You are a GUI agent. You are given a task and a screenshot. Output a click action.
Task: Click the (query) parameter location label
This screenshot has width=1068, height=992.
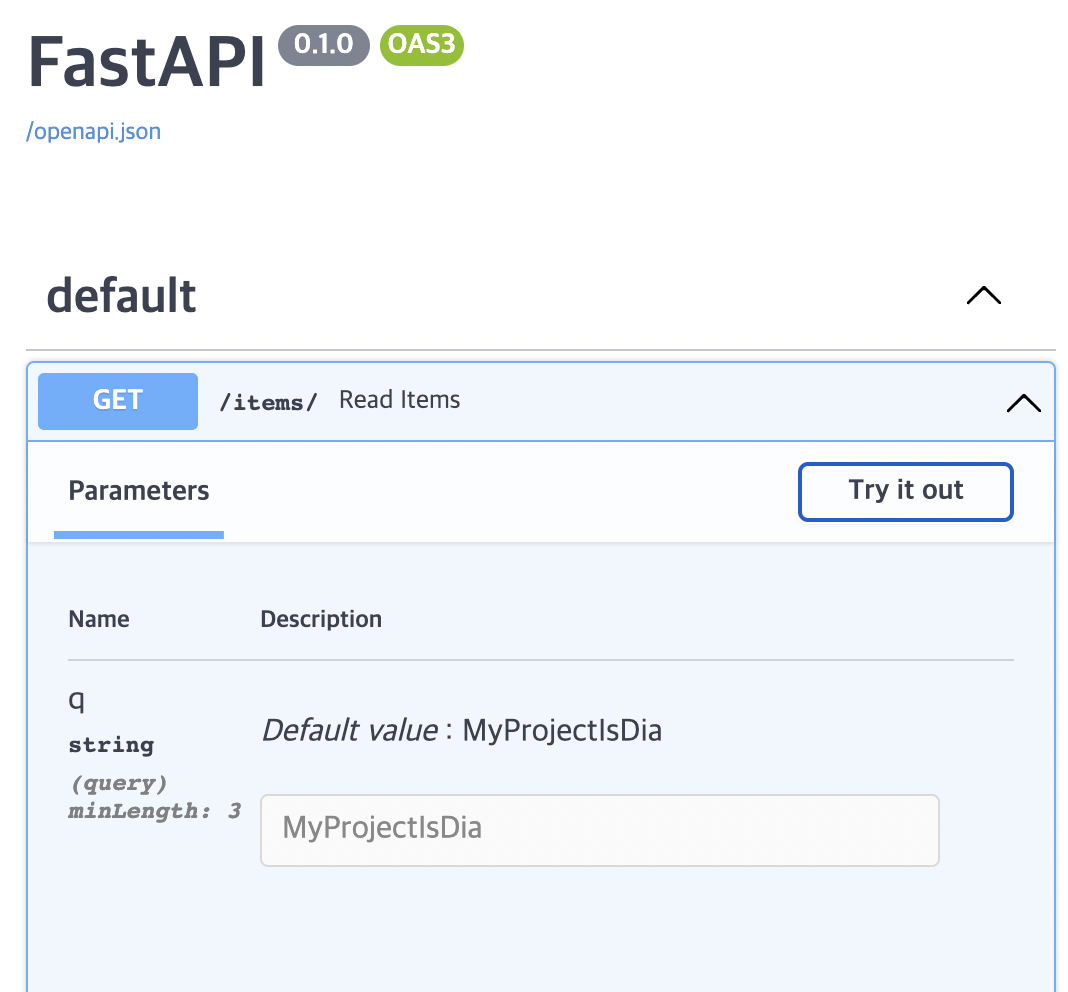click(x=119, y=783)
